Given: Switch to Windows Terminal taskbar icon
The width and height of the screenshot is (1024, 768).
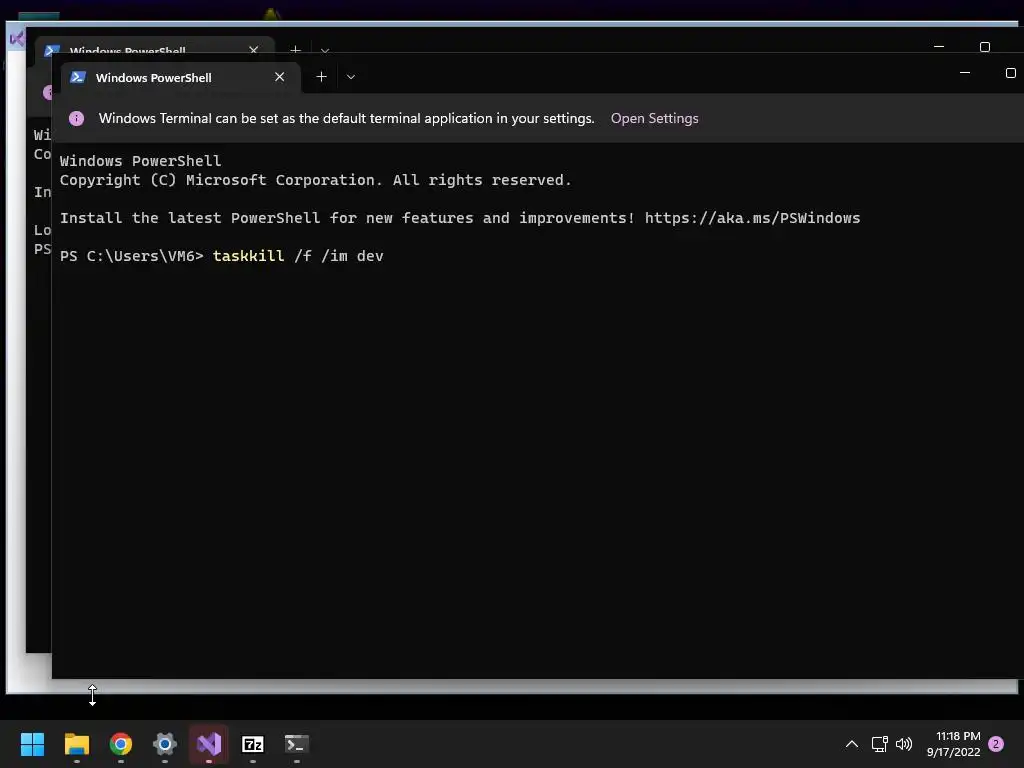Looking at the screenshot, I should 296,744.
